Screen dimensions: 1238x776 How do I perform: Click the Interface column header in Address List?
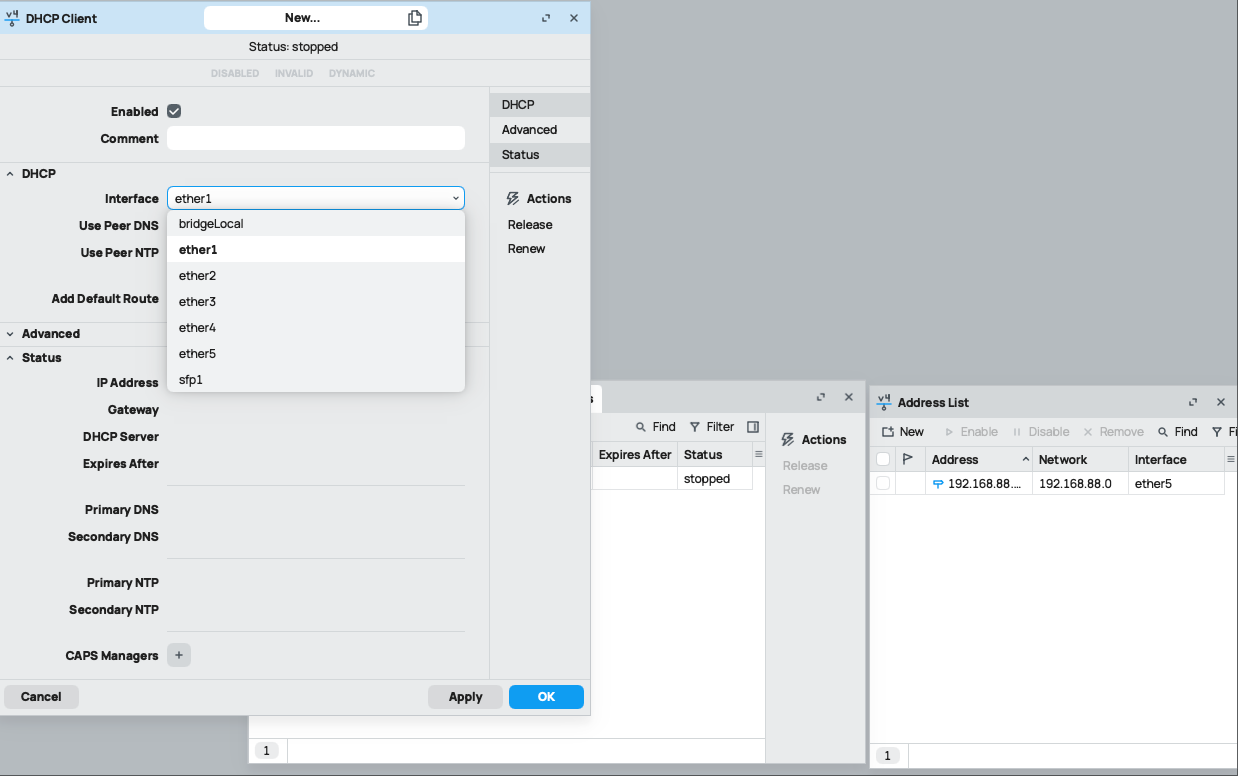[x=1177, y=459]
